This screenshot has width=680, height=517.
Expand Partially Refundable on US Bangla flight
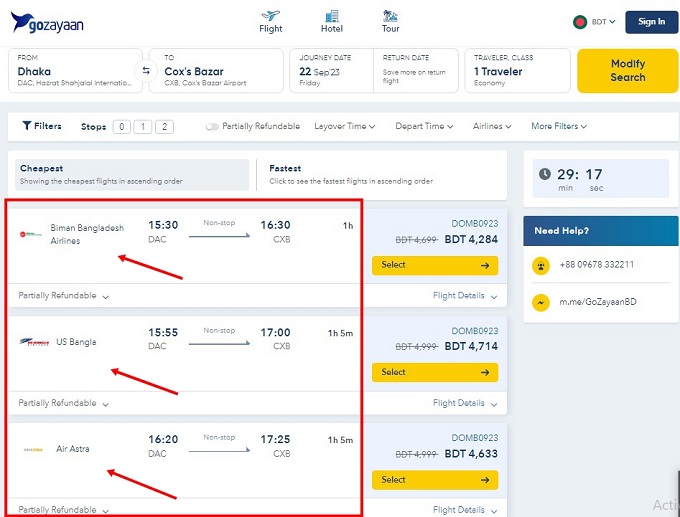[63, 403]
